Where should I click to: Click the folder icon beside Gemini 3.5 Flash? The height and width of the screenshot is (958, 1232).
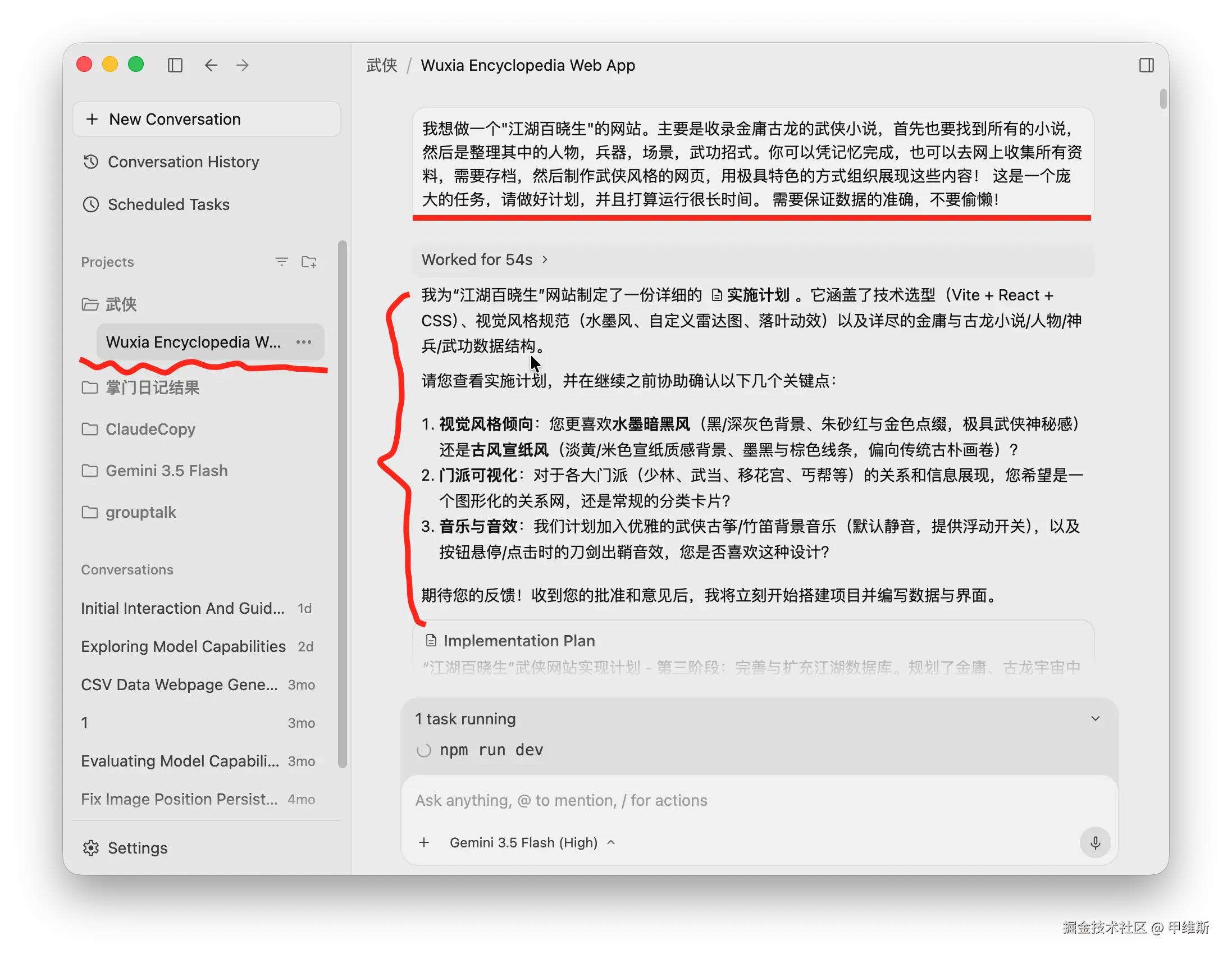point(90,471)
